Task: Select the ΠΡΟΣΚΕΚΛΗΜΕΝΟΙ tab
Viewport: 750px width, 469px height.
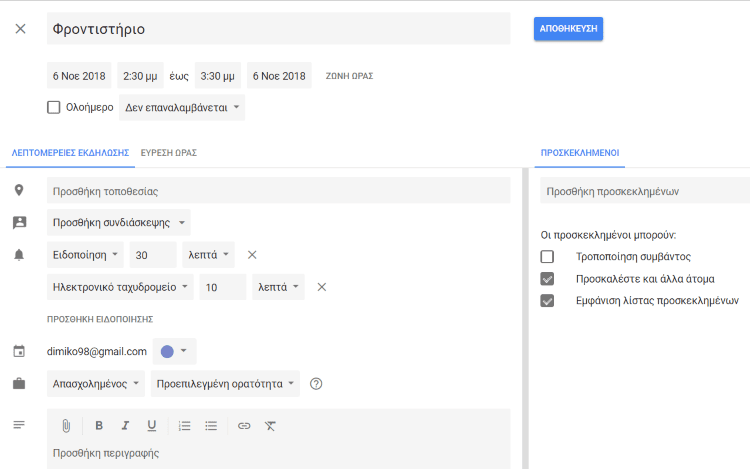Action: (x=580, y=153)
